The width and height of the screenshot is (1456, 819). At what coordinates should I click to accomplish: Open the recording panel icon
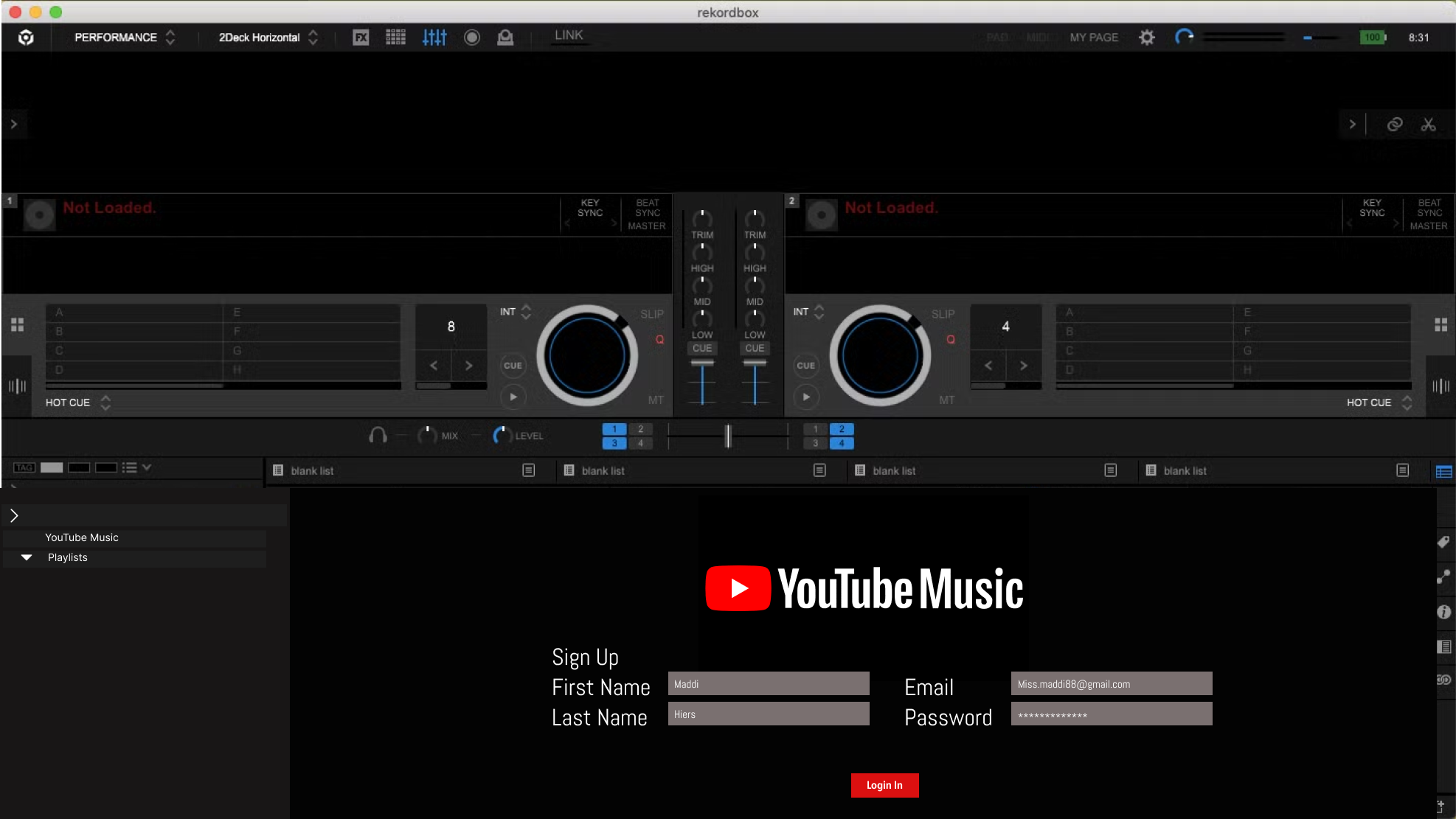point(472,38)
